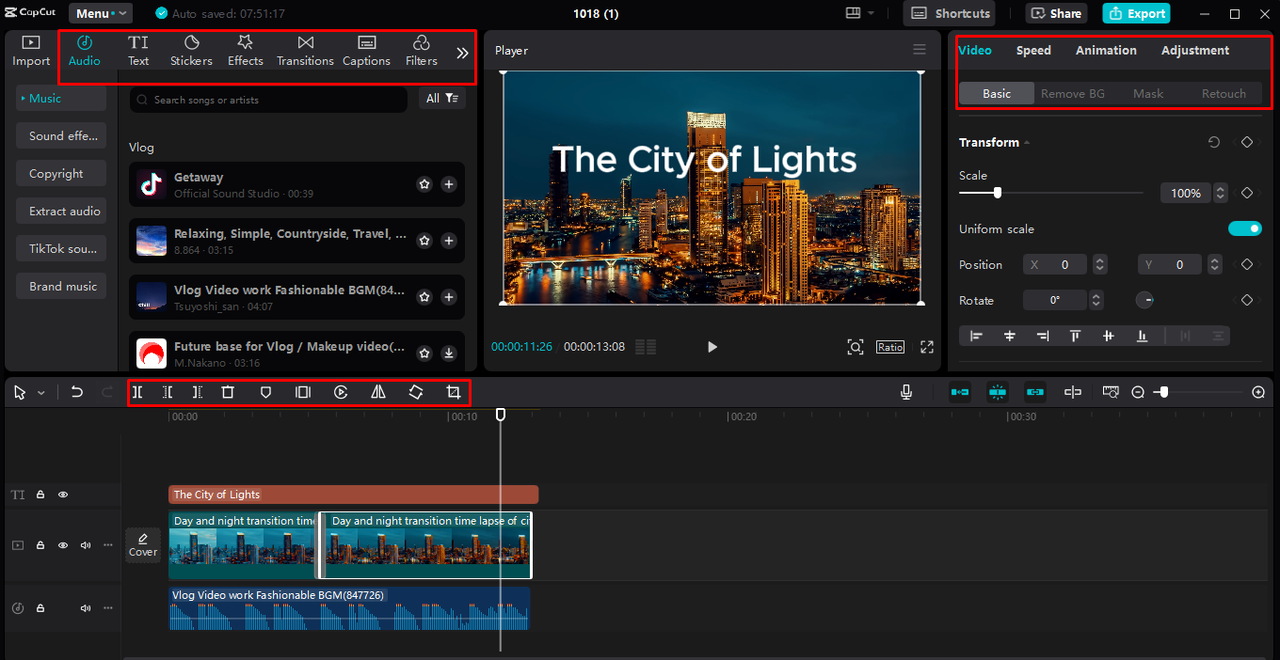
Task: Click the Ratio button in player
Action: click(890, 347)
